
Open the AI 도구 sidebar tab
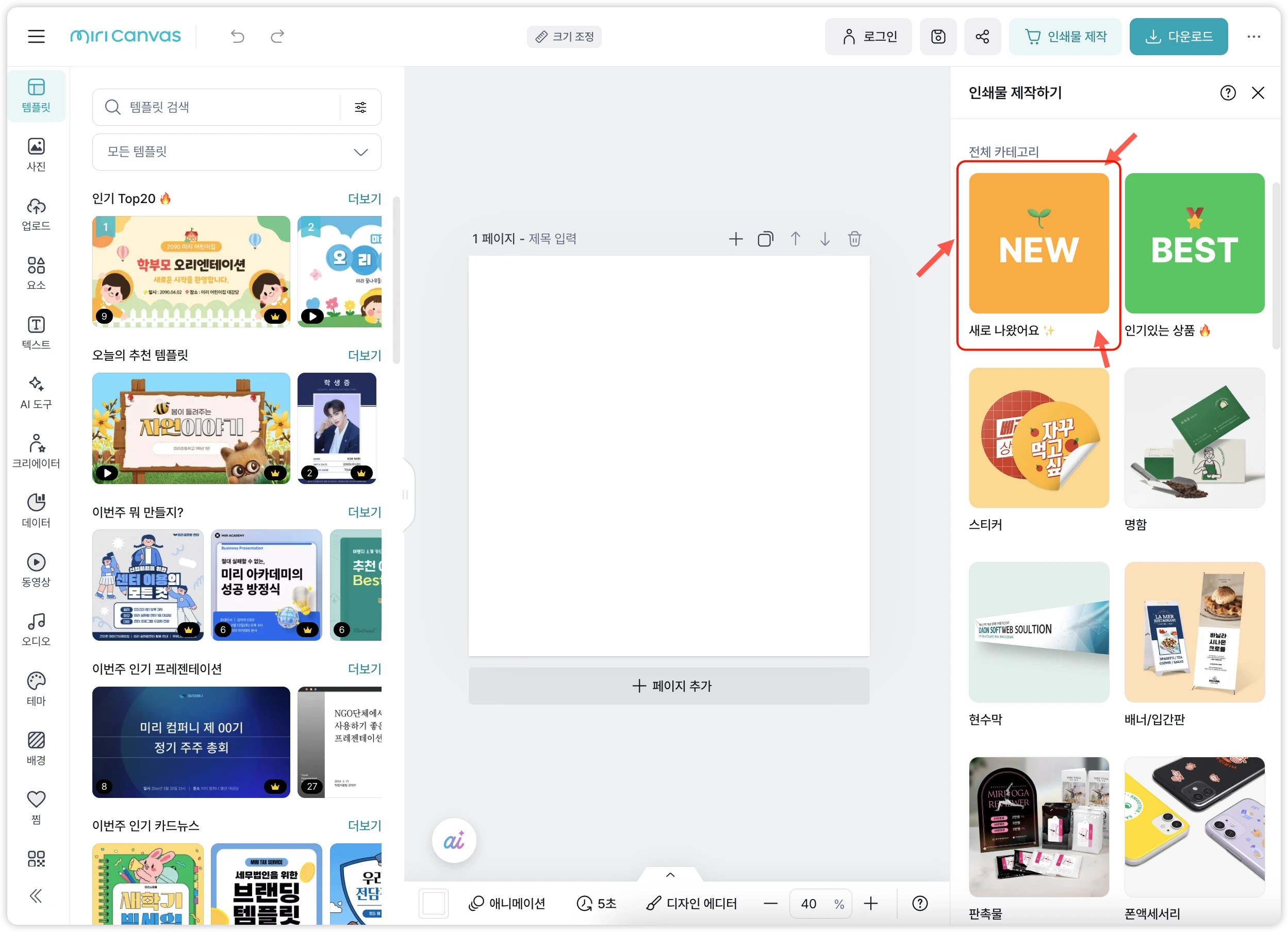point(36,392)
